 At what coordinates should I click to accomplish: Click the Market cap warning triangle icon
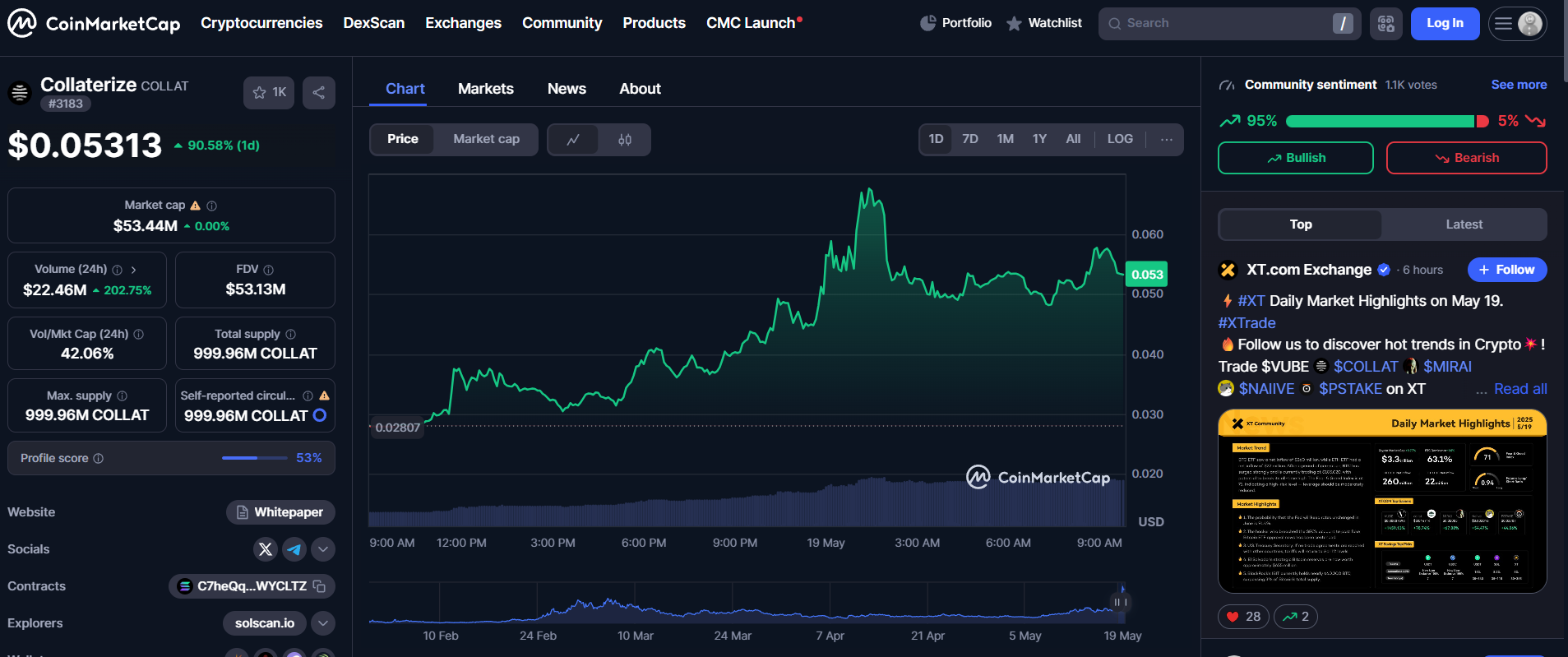pos(196,206)
